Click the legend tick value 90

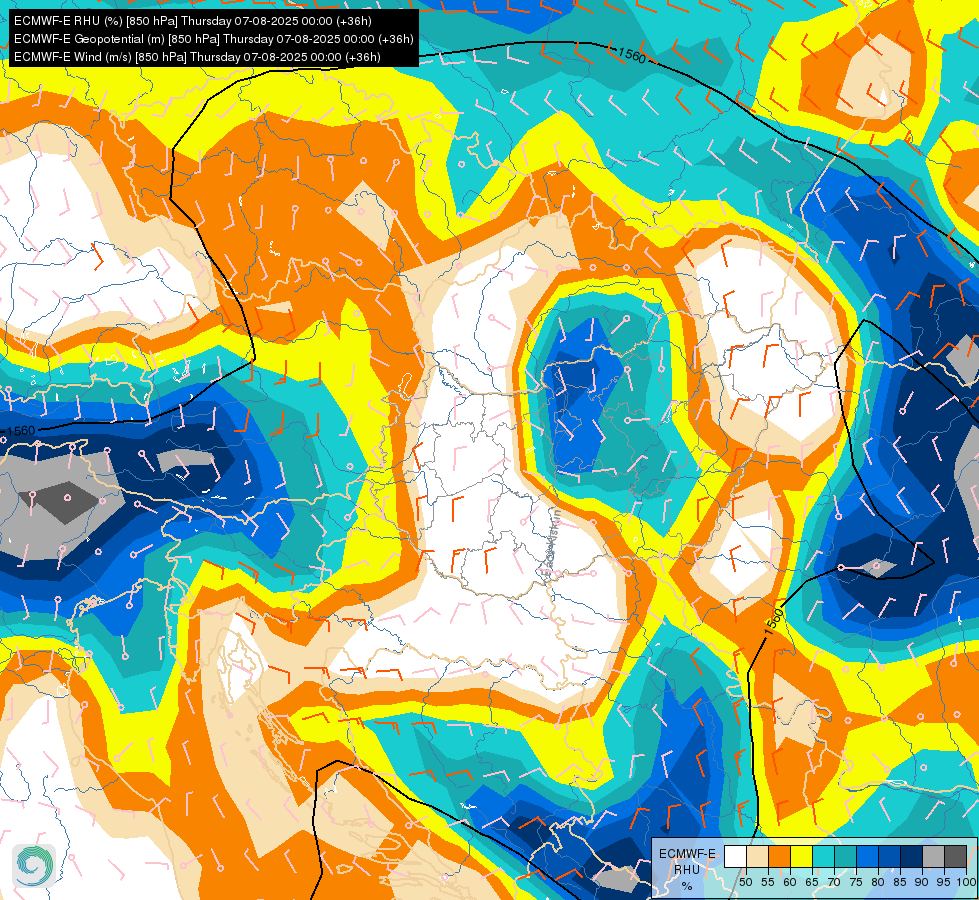pos(922,882)
